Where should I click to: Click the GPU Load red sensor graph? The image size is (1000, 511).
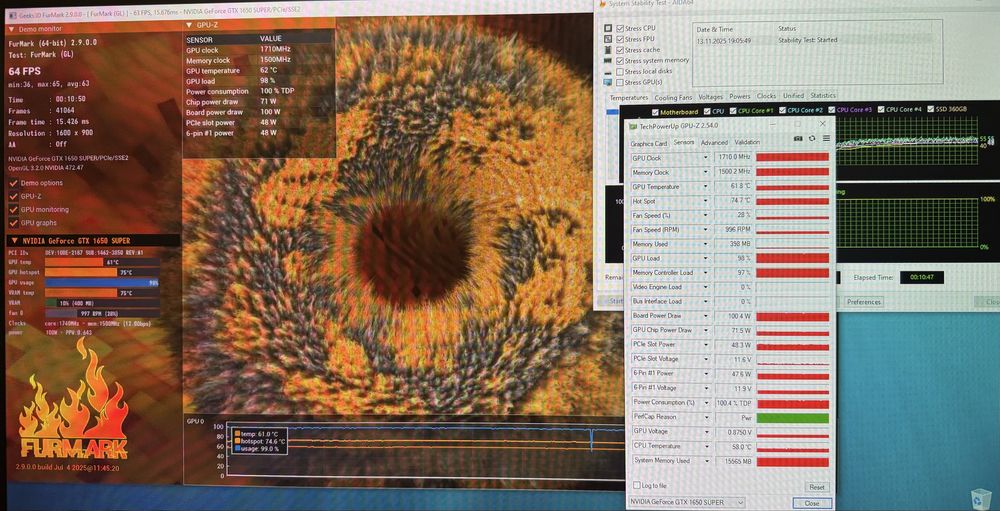[x=793, y=258]
